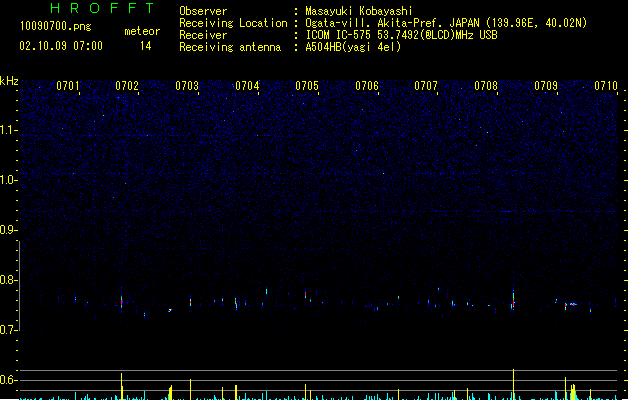This screenshot has width=629, height=400.
Task: Click the 0704 time marker
Action: point(247,86)
